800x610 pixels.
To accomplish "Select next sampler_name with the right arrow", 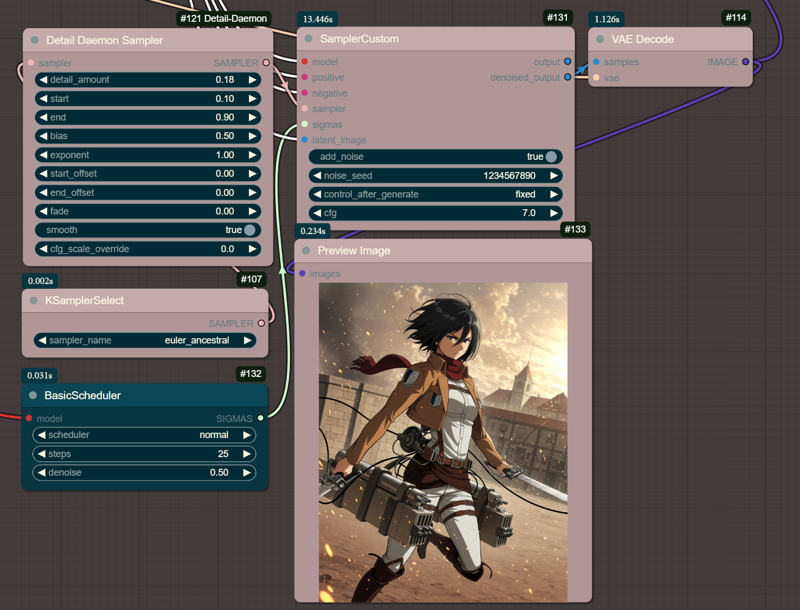I will point(247,340).
